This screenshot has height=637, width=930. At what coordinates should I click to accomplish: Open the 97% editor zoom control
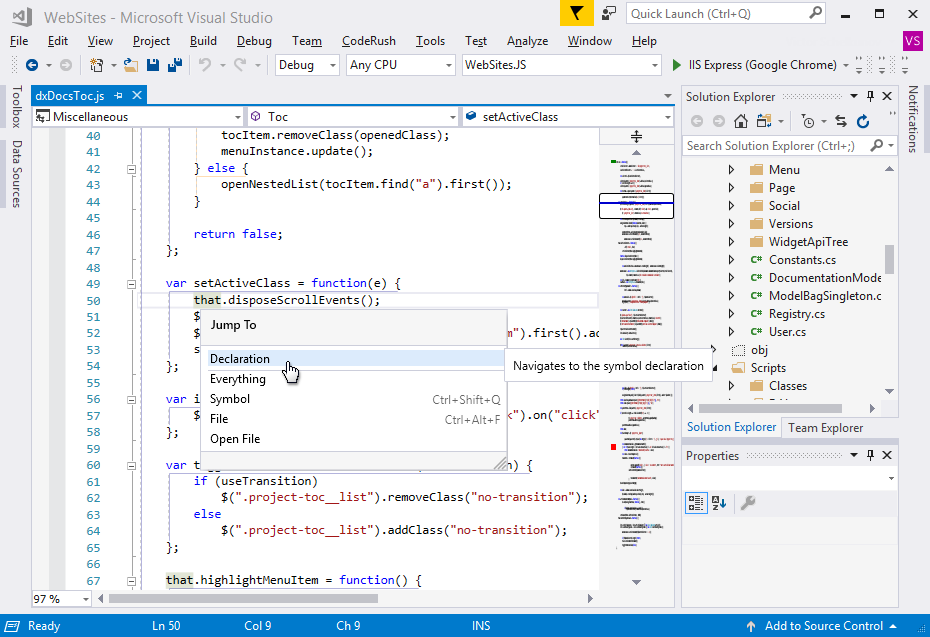(x=50, y=598)
